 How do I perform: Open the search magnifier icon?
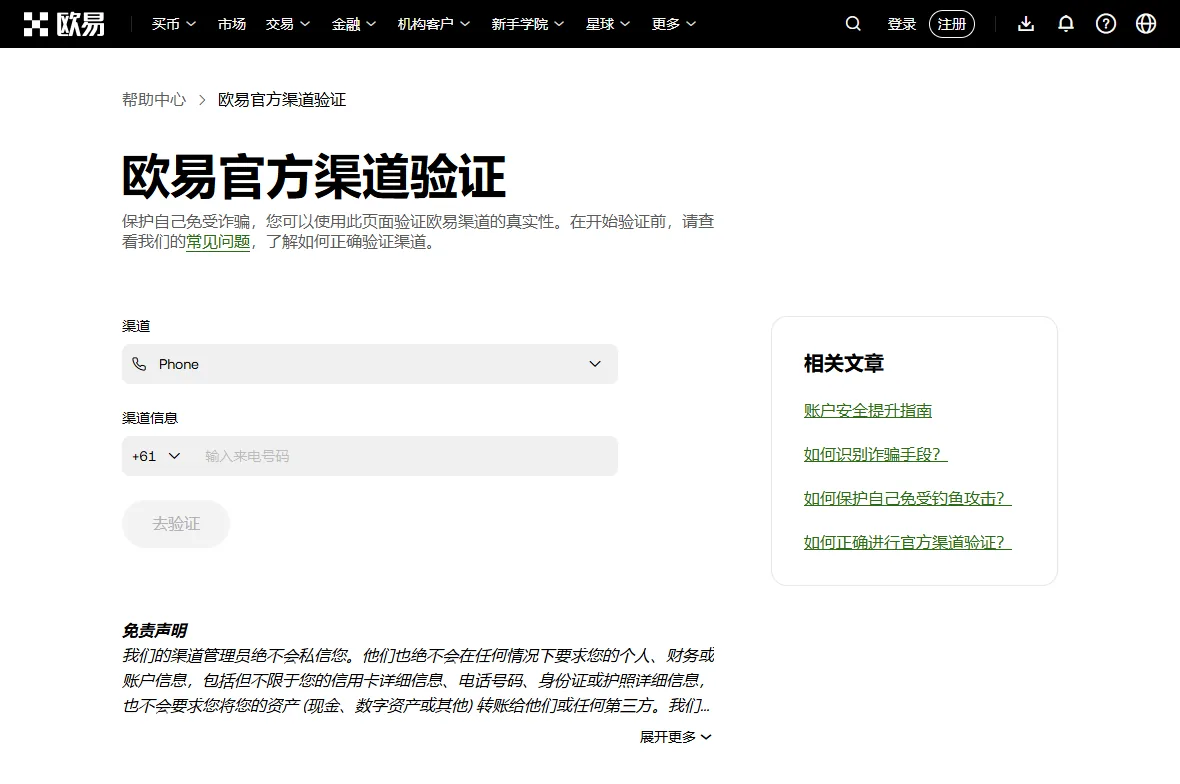[853, 24]
